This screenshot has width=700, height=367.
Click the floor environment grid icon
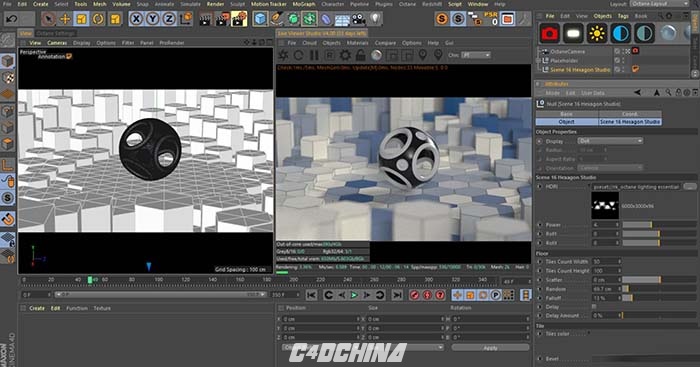(342, 19)
